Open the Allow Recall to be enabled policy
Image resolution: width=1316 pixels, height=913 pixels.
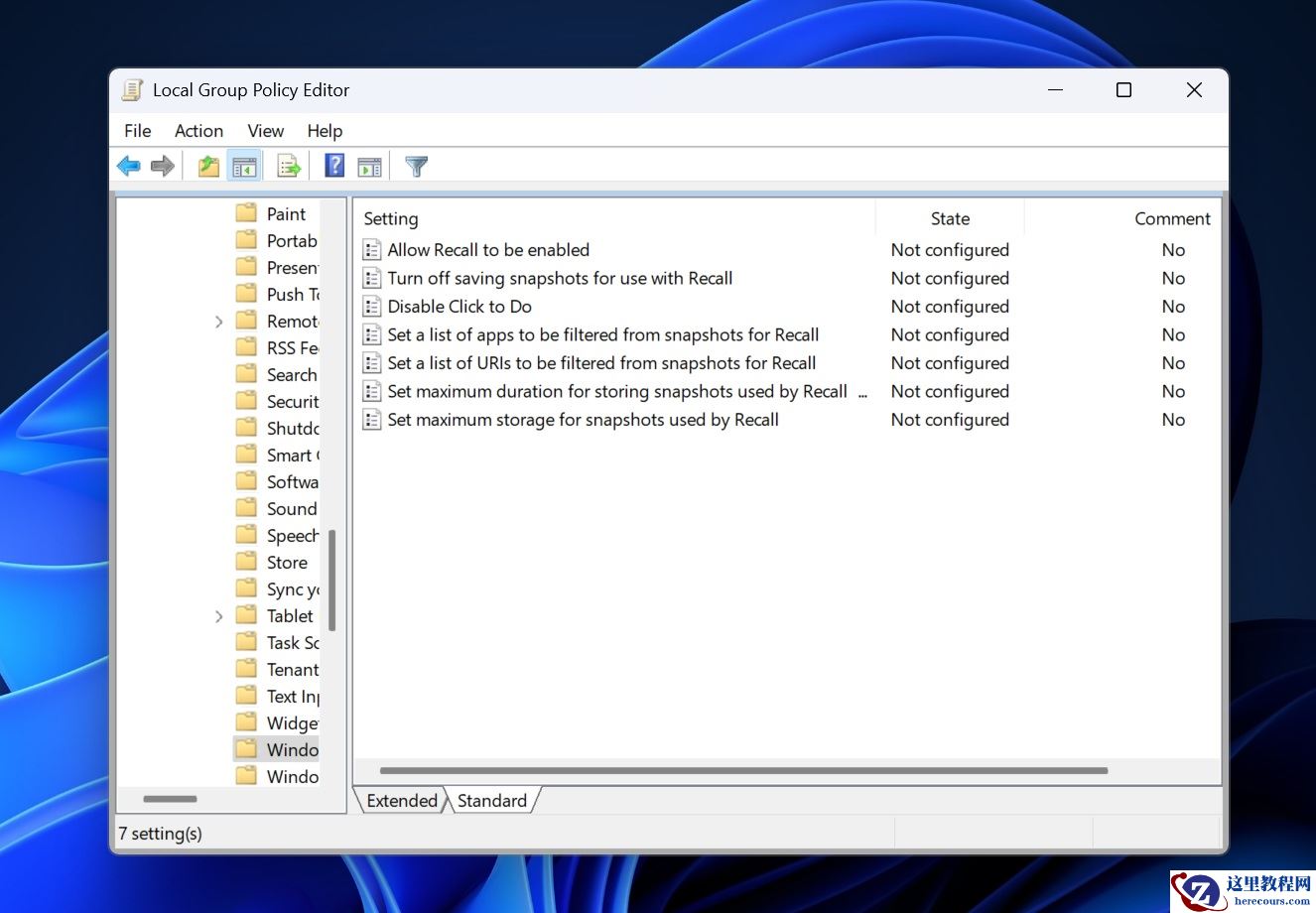click(x=487, y=249)
